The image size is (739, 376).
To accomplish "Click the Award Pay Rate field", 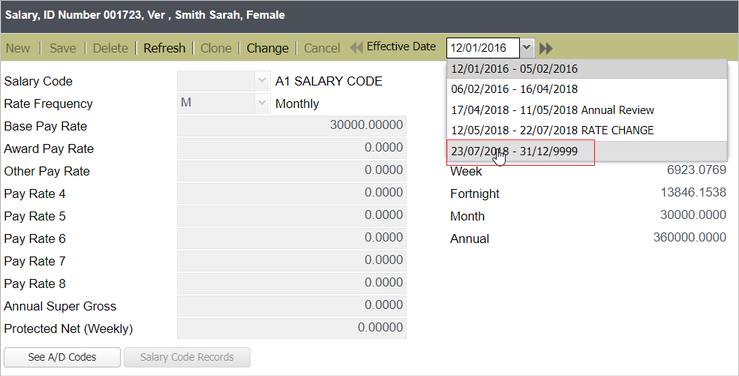I will pos(292,148).
